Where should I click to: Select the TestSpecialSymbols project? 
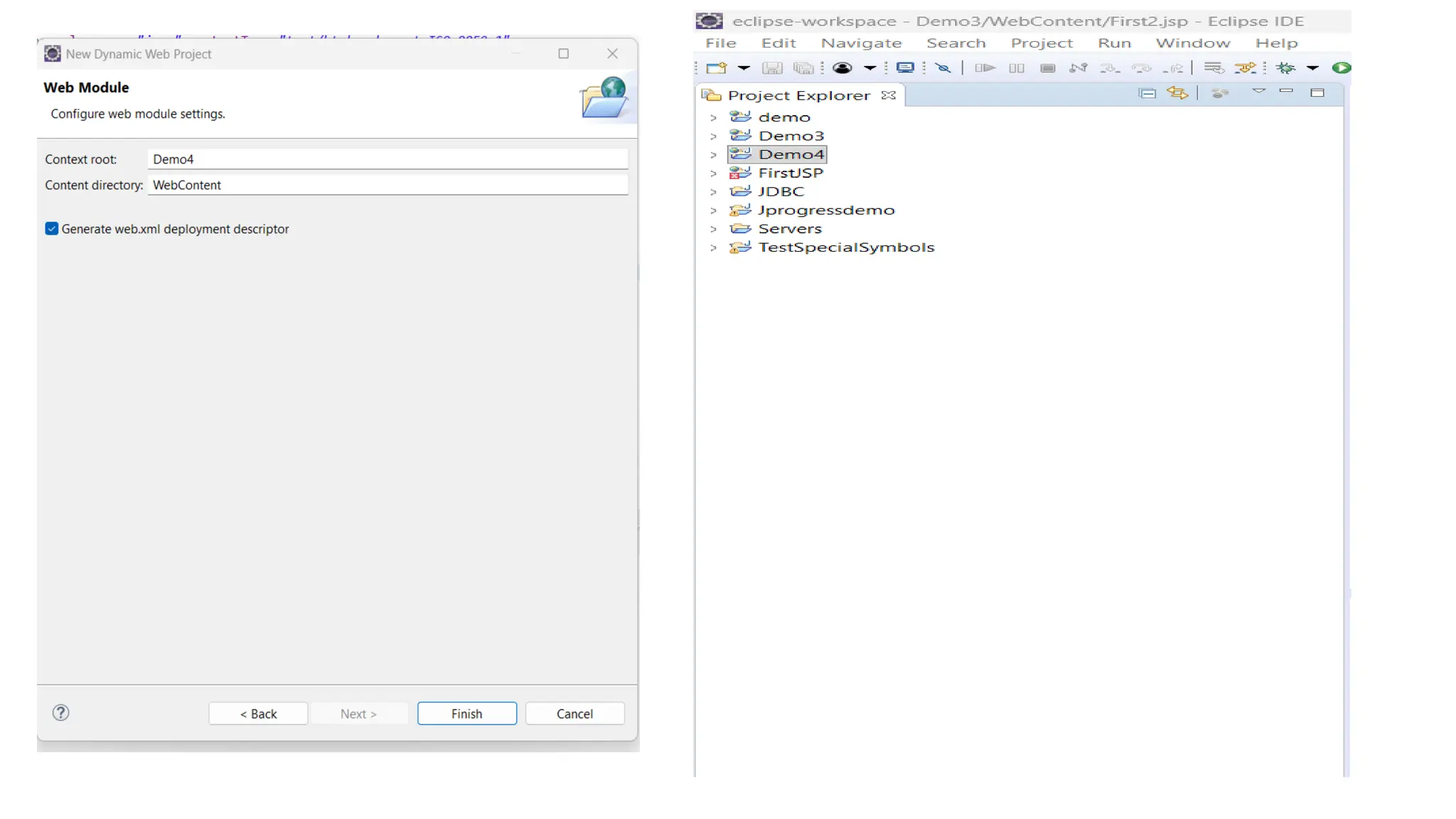click(x=845, y=247)
